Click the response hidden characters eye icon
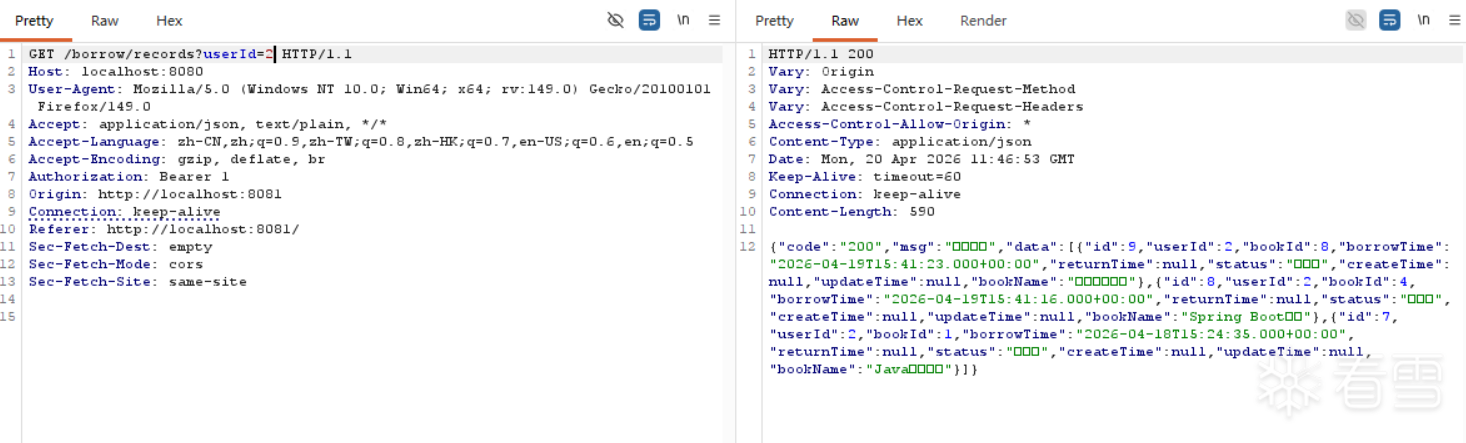 1356,20
